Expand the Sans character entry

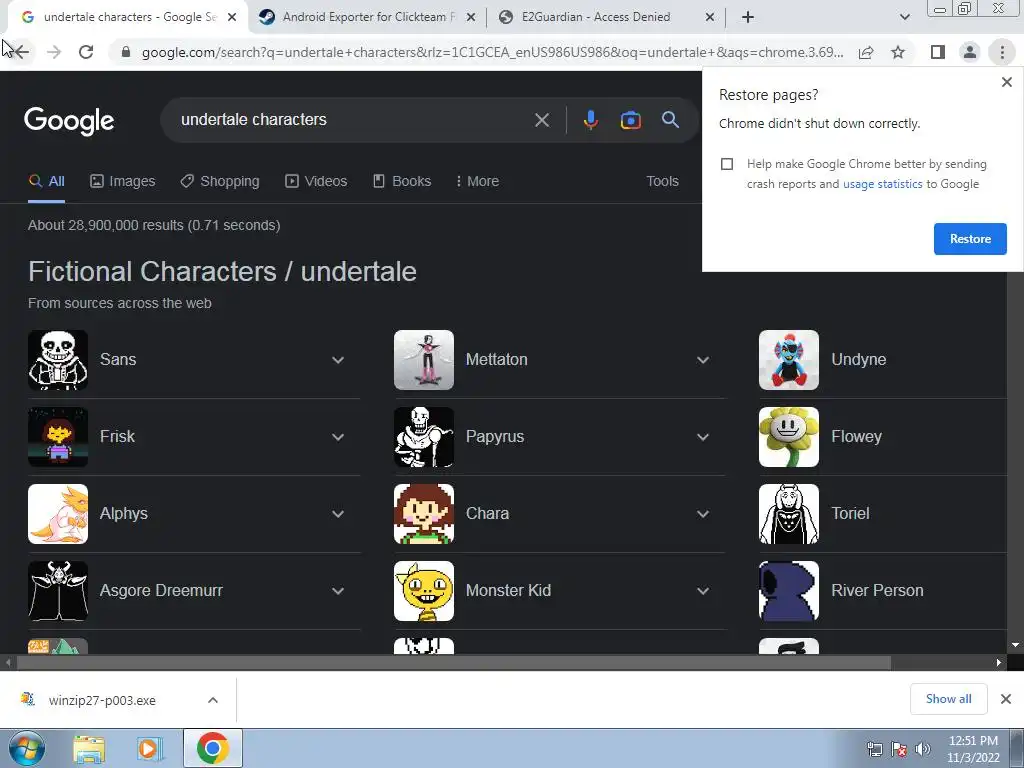(338, 360)
